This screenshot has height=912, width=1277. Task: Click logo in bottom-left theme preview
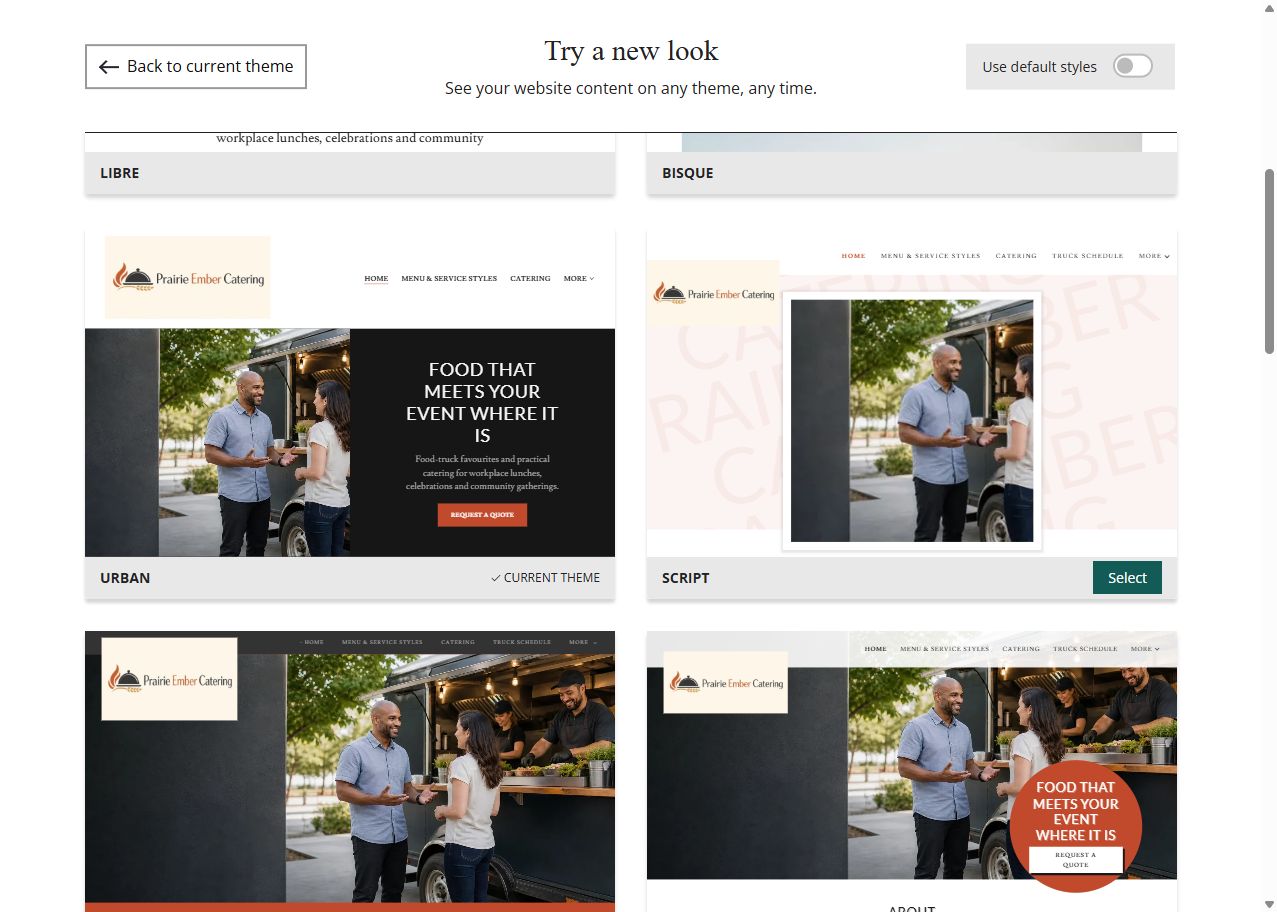[x=169, y=679]
